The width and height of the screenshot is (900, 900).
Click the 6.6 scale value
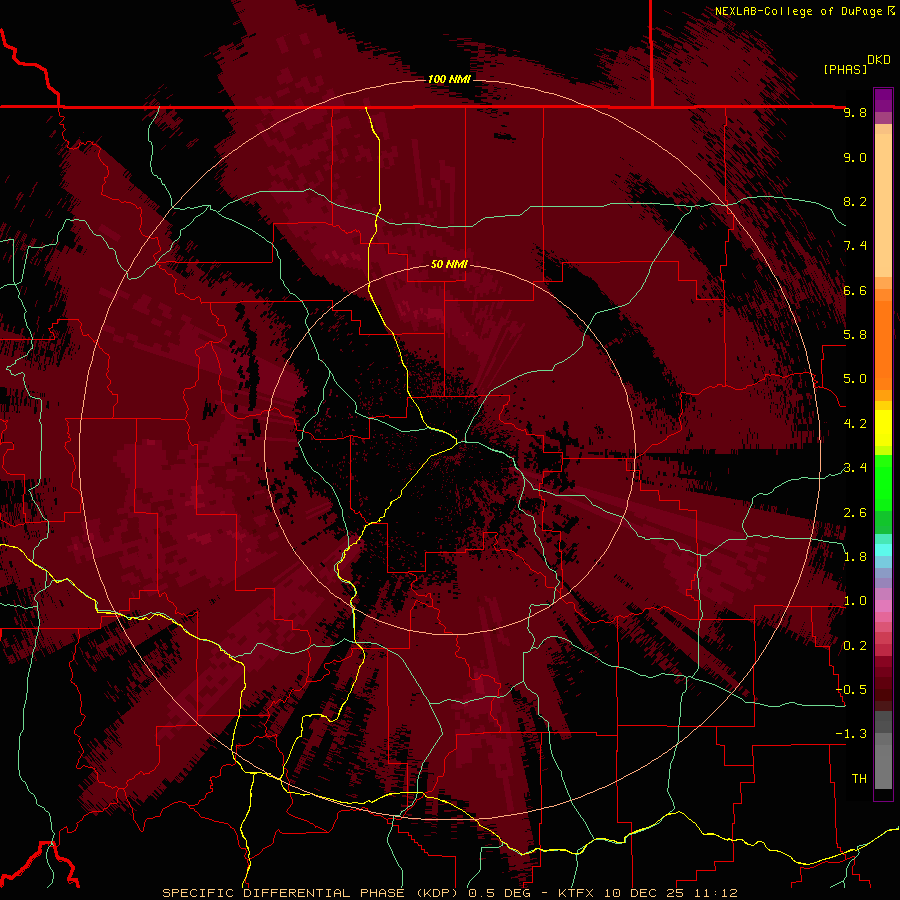(x=855, y=290)
